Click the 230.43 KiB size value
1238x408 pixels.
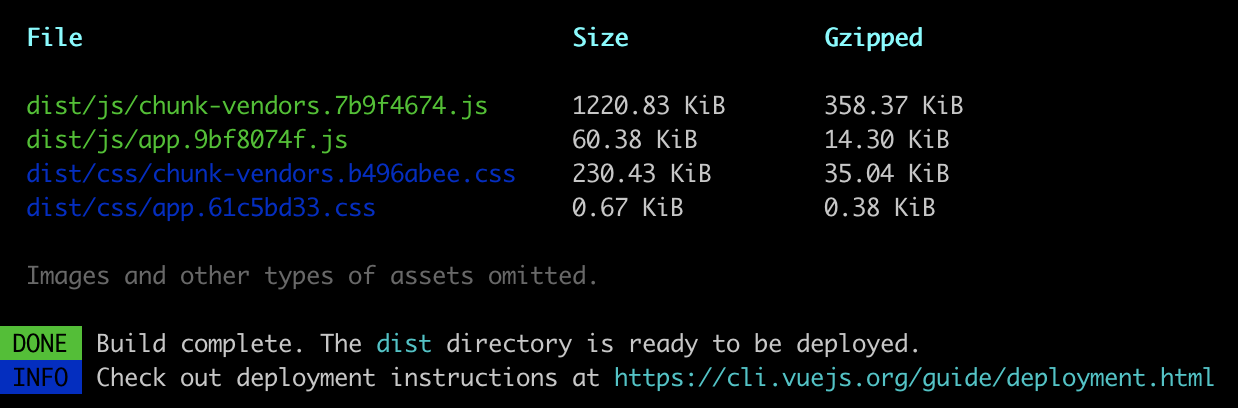click(641, 173)
